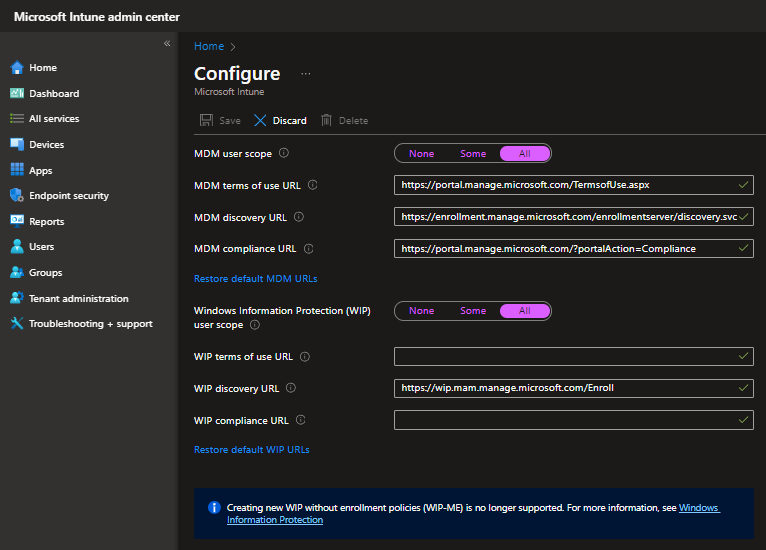Click the Users person icon
The height and width of the screenshot is (550, 766).
pyautogui.click(x=17, y=246)
